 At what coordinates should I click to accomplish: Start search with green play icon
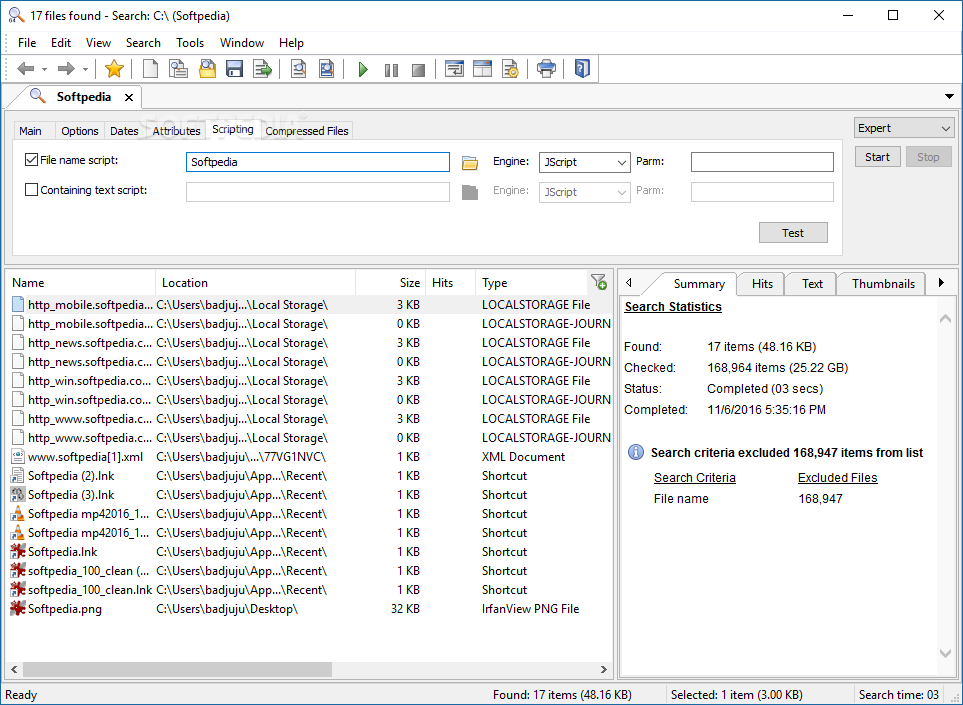pyautogui.click(x=363, y=69)
